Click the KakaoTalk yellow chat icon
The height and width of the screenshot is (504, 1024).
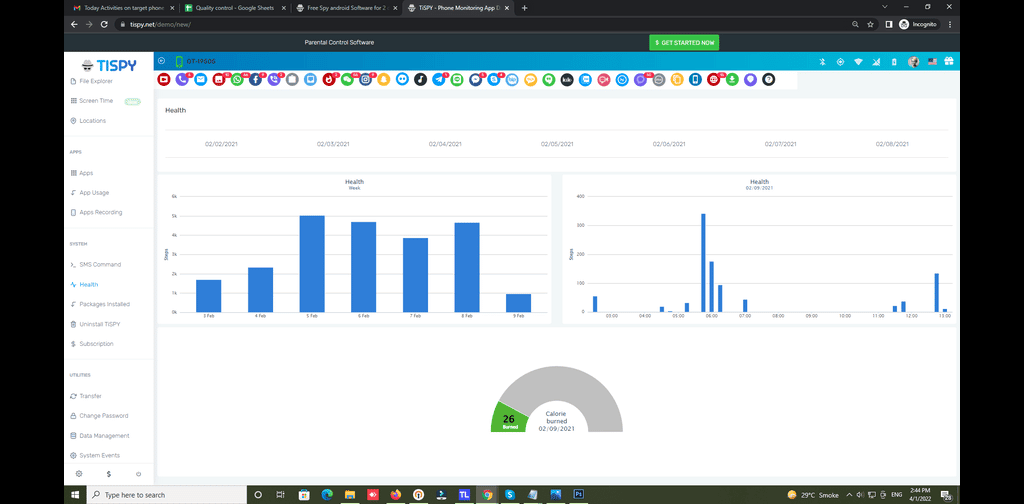tap(530, 80)
